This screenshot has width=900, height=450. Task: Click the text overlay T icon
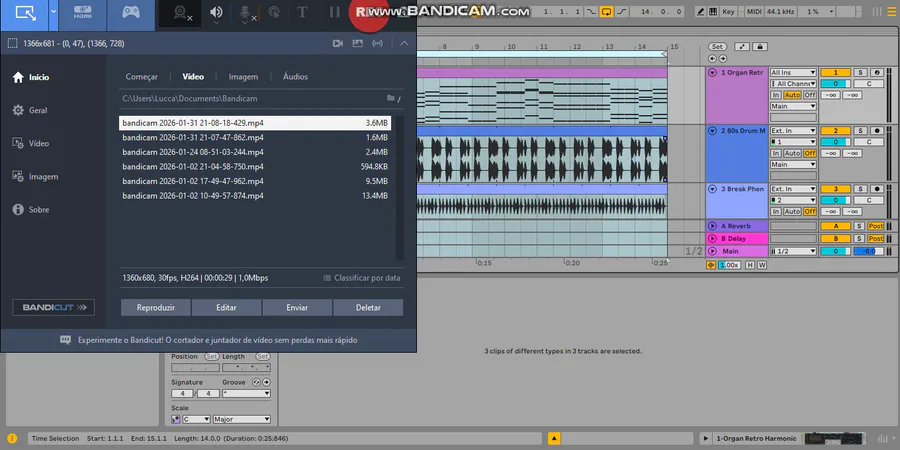(302, 13)
